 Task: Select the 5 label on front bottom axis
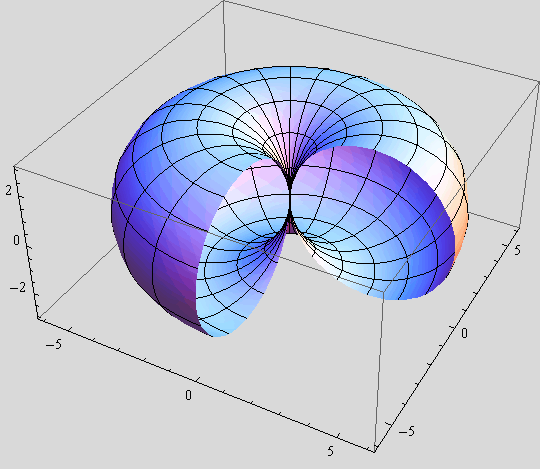point(330,451)
